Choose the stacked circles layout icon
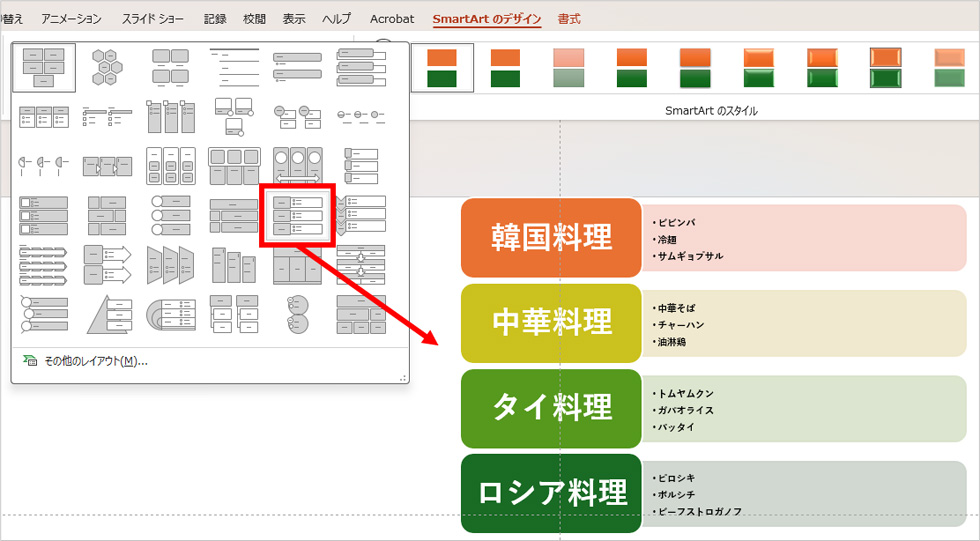980x541 pixels. coord(298,314)
